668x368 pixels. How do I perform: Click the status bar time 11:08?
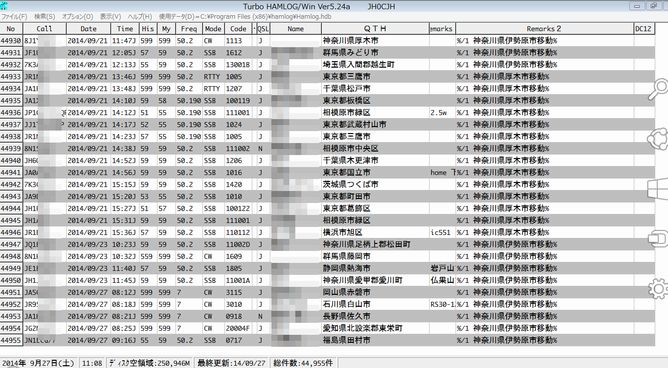92,363
